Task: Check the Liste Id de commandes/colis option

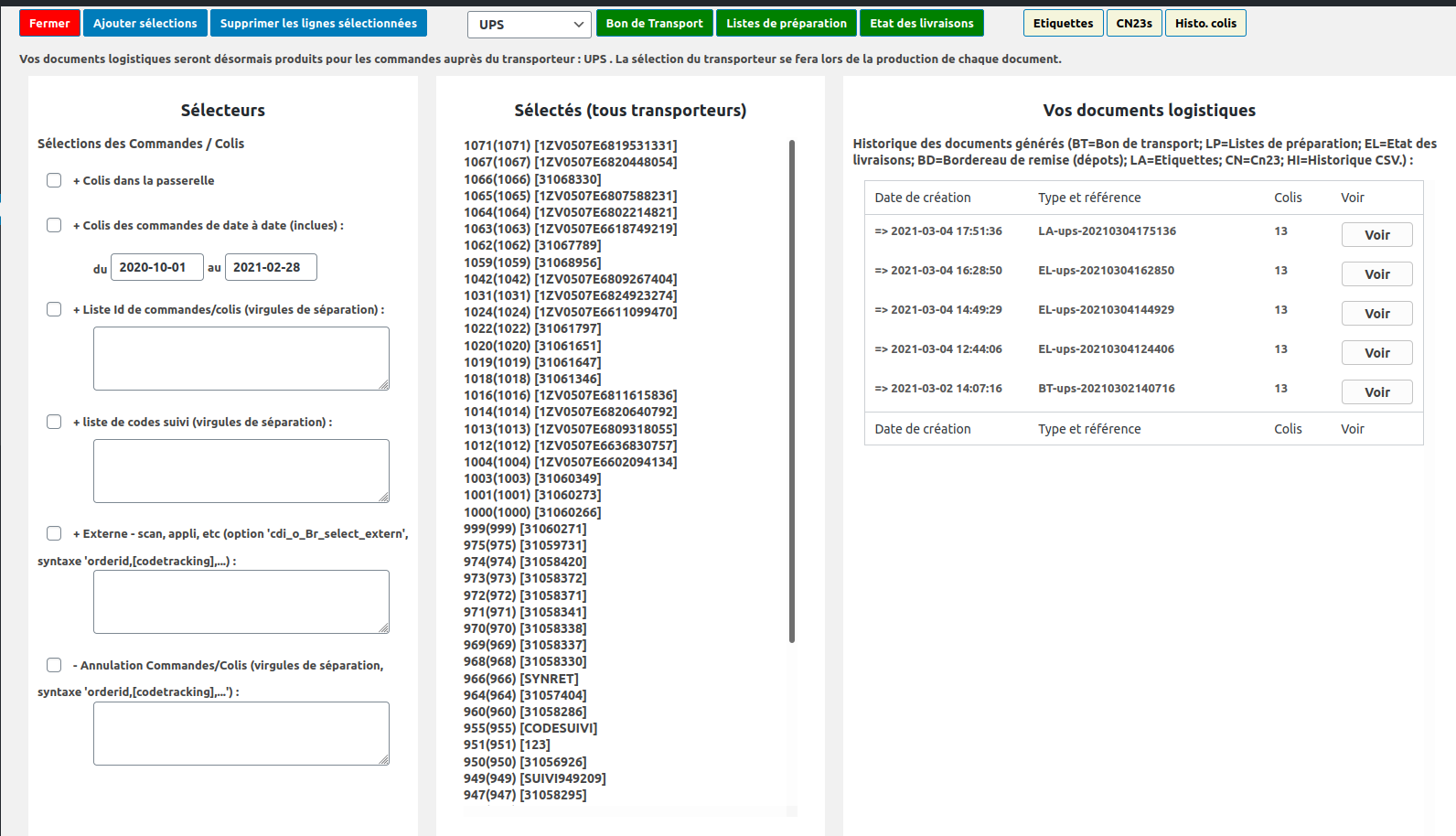Action: (54, 309)
